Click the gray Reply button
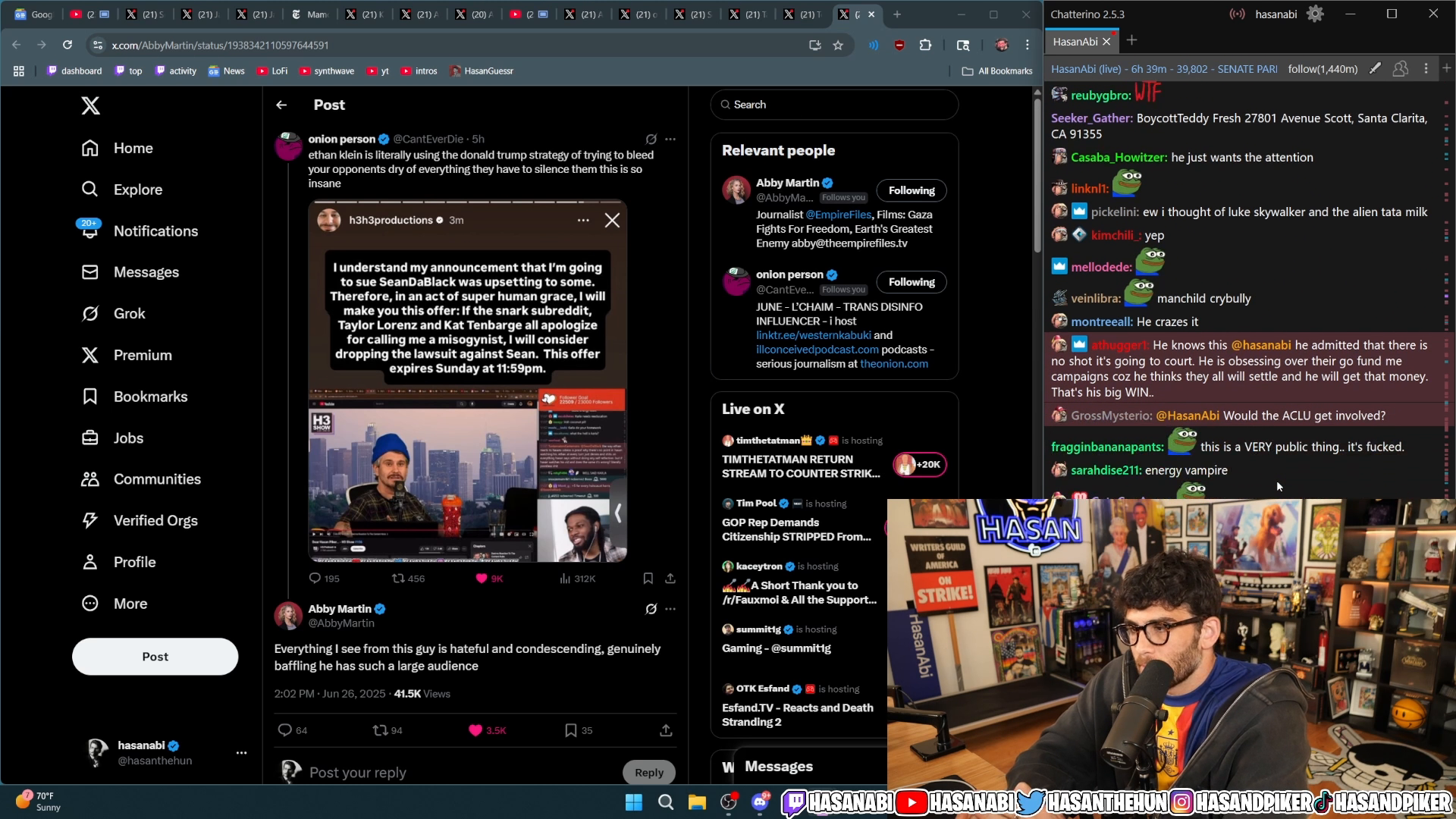This screenshot has height=819, width=1456. click(649, 773)
